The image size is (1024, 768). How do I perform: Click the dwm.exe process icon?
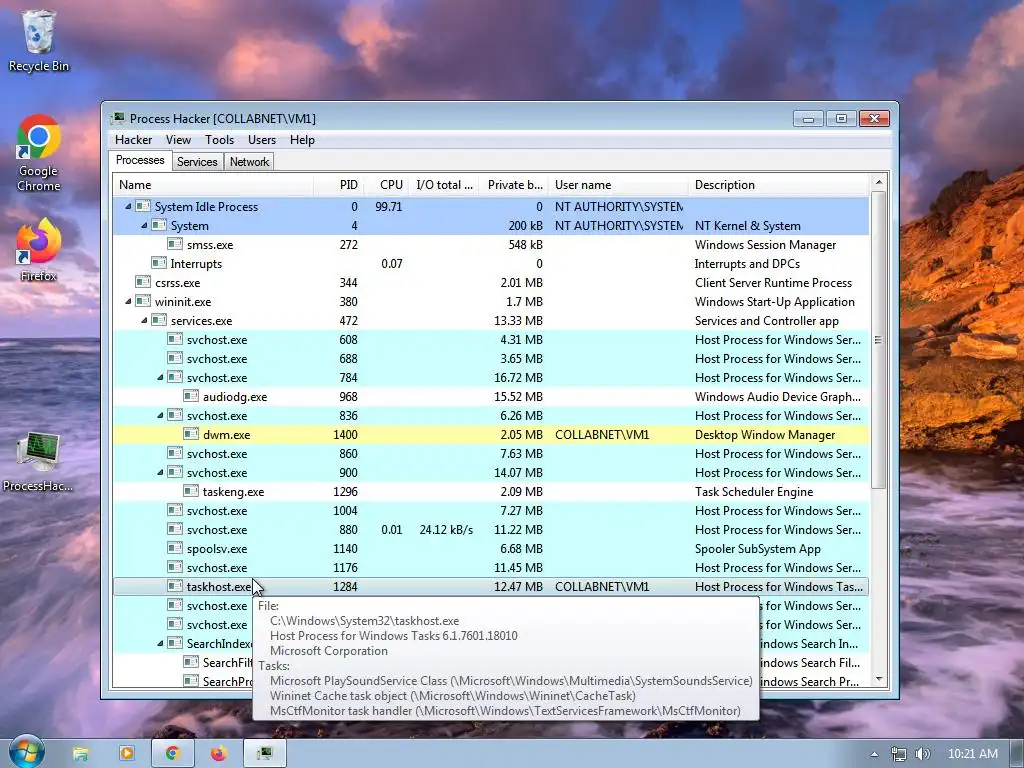pos(191,434)
